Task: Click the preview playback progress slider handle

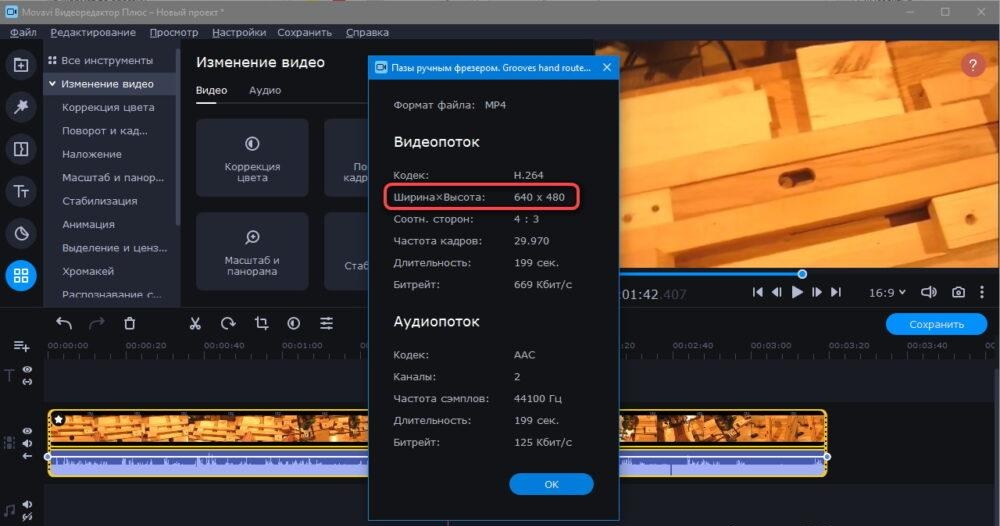Action: tap(802, 274)
